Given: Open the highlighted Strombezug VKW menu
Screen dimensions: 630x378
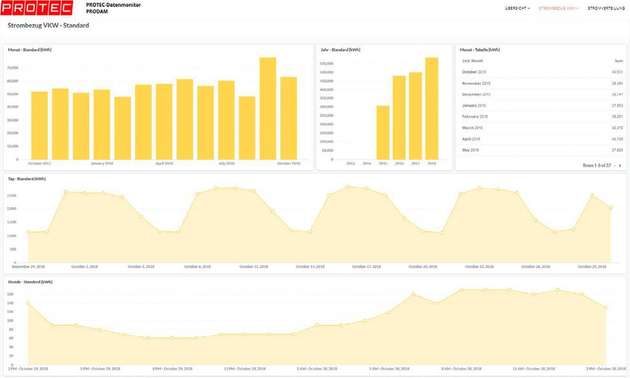Looking at the screenshot, I should [x=558, y=8].
